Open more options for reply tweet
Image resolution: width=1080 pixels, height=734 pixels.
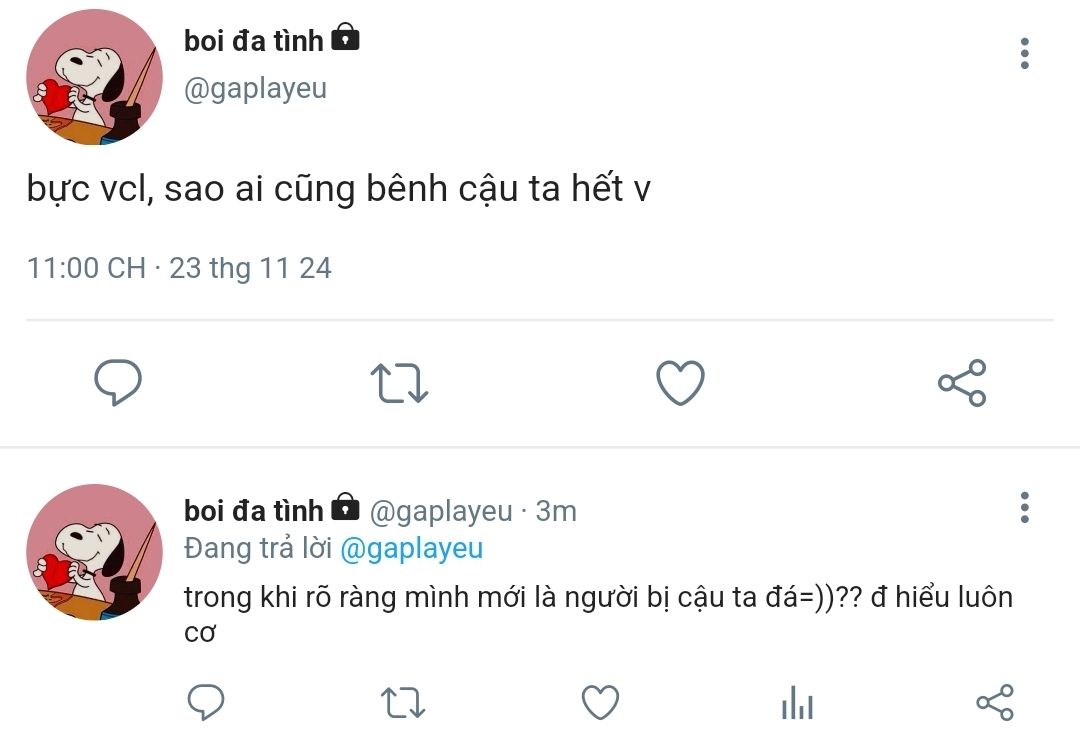1024,507
